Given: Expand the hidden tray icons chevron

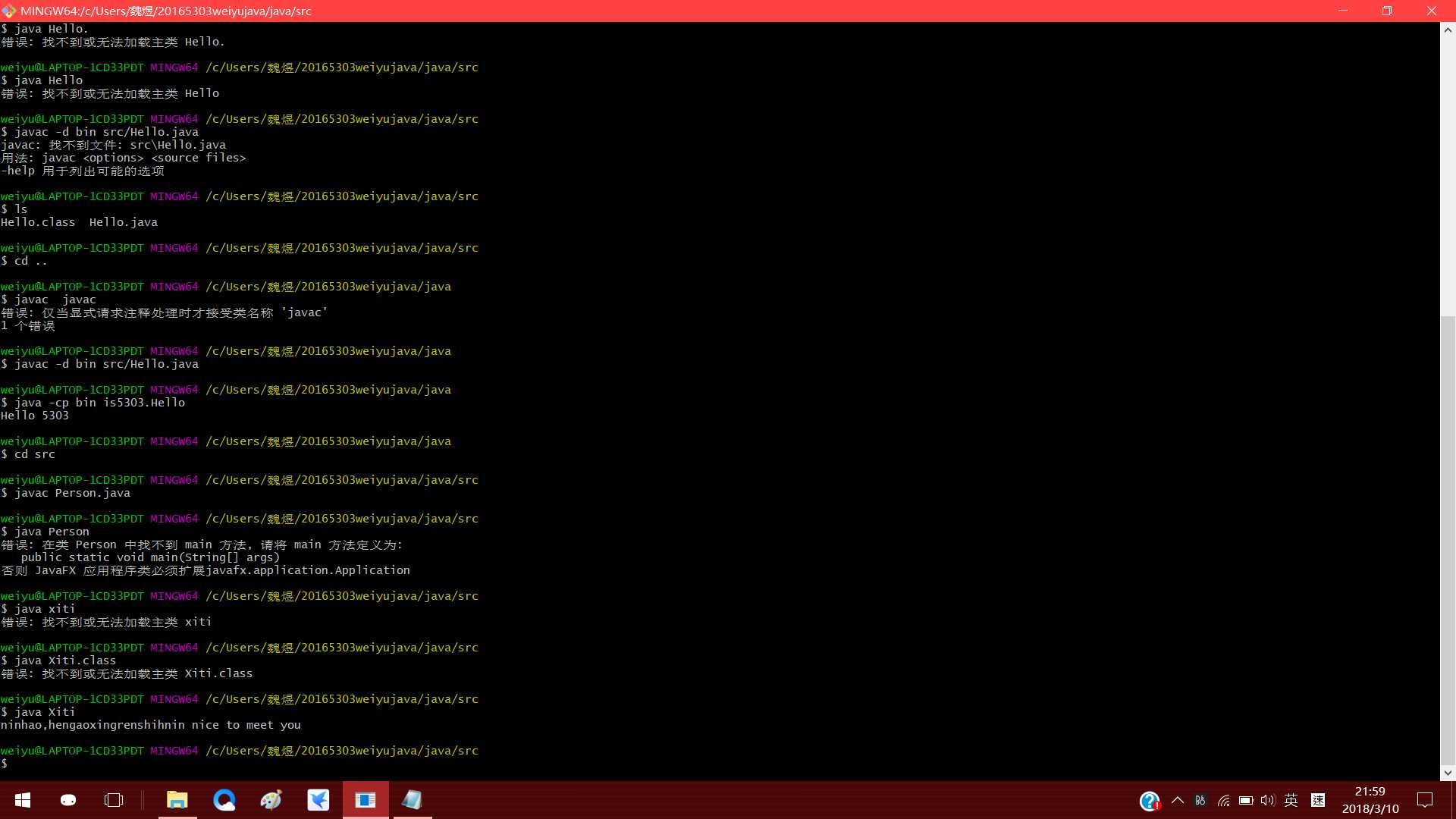Looking at the screenshot, I should (x=1178, y=801).
